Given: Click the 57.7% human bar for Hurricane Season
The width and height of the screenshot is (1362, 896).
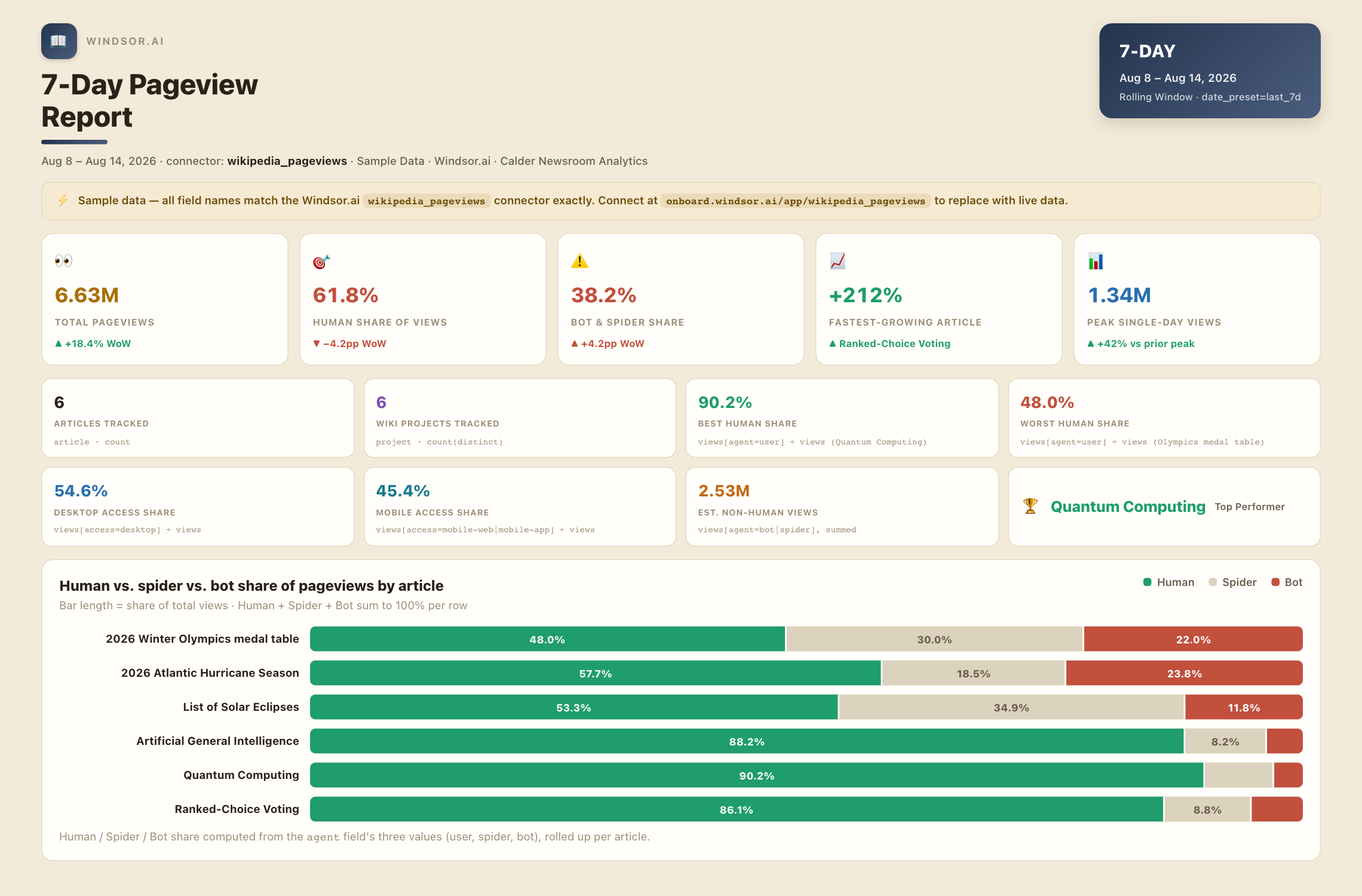Looking at the screenshot, I should (596, 673).
